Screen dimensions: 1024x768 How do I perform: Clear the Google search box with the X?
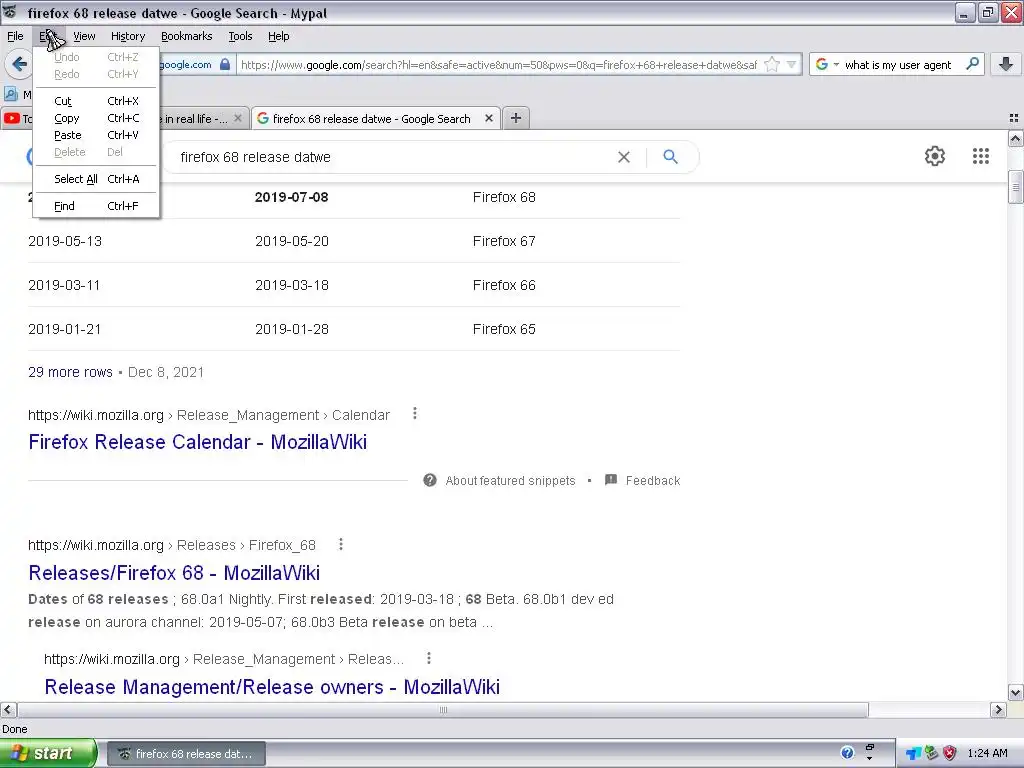(x=624, y=157)
